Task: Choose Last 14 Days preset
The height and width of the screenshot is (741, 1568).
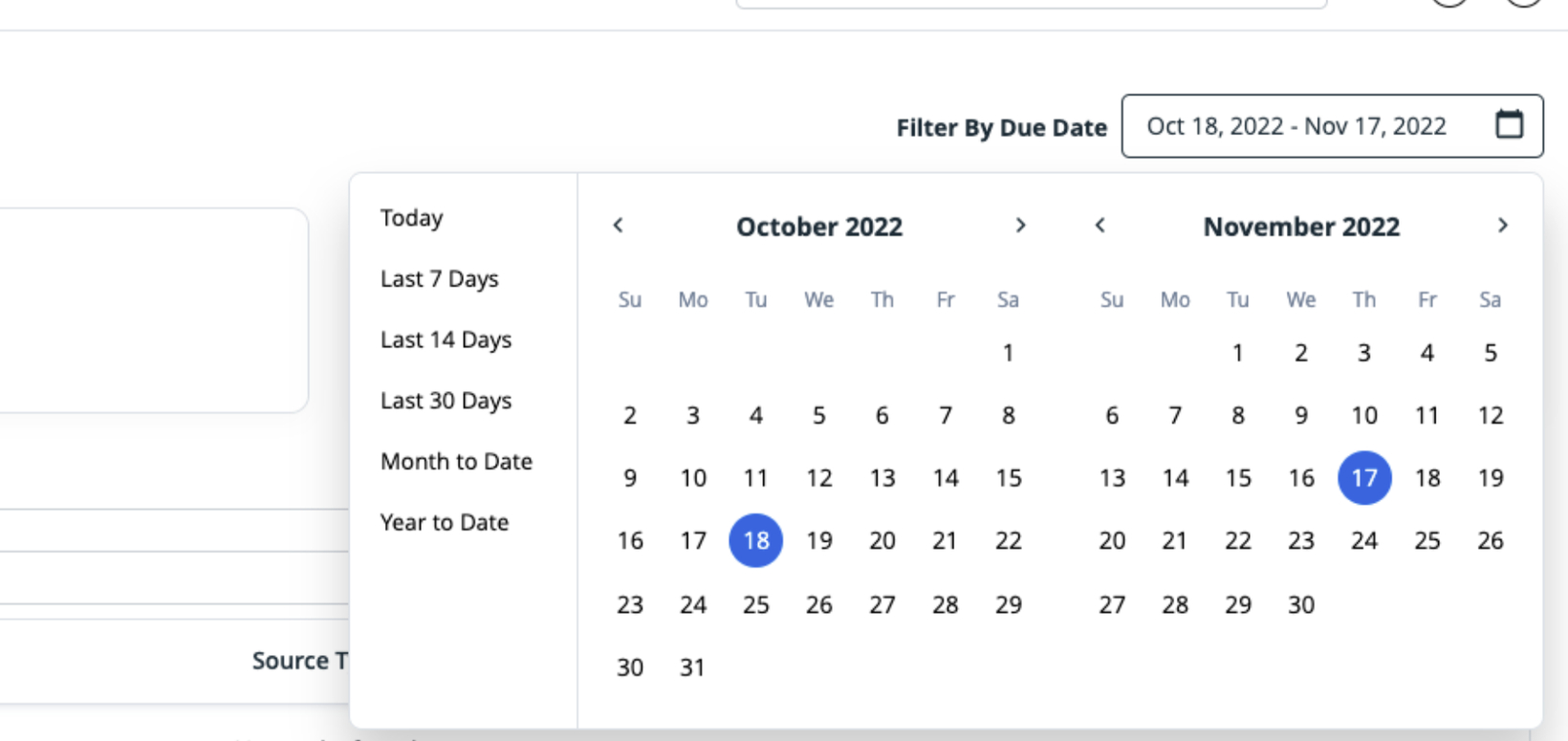Action: (446, 339)
